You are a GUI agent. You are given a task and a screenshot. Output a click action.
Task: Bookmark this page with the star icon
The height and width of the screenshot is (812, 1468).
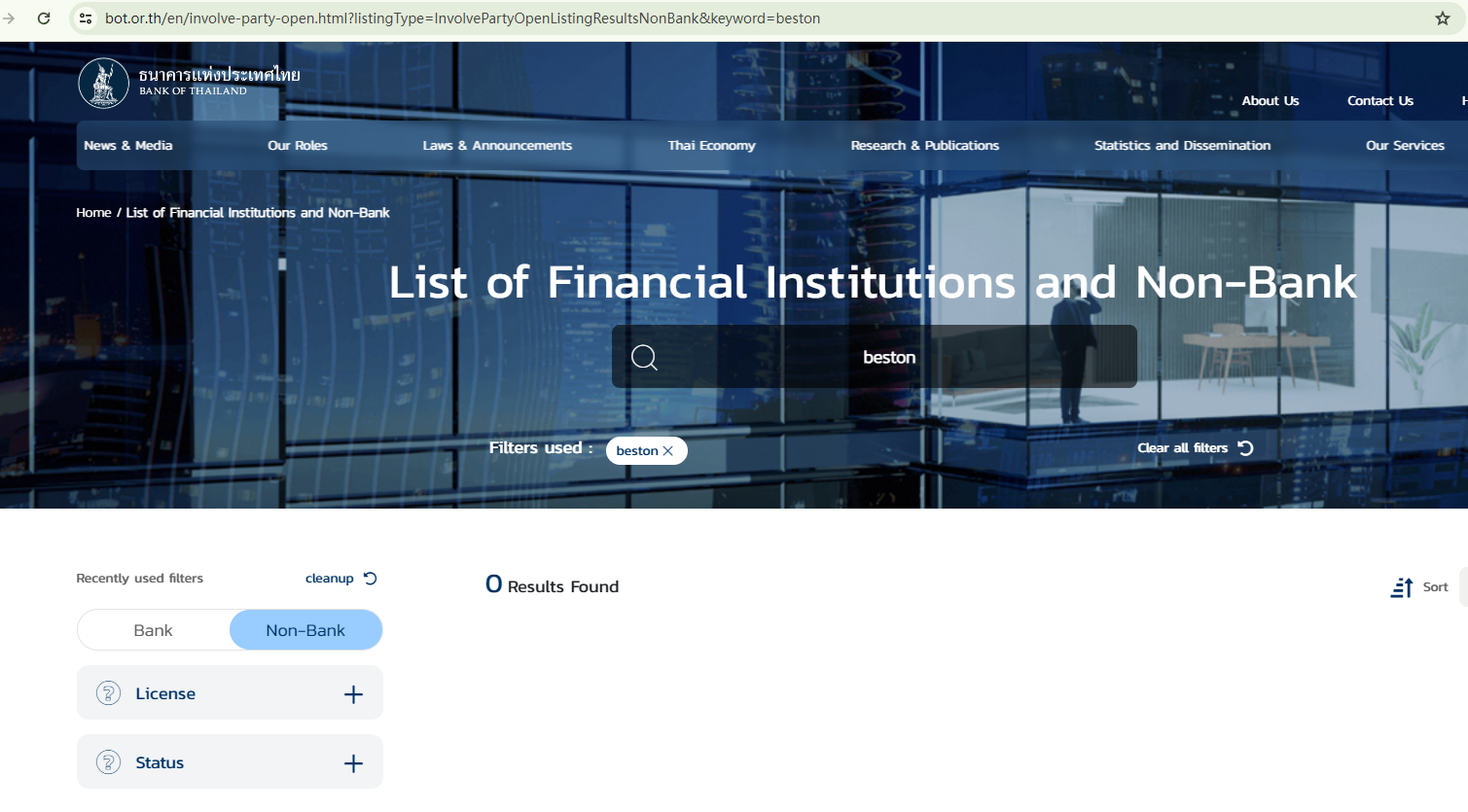[1443, 18]
